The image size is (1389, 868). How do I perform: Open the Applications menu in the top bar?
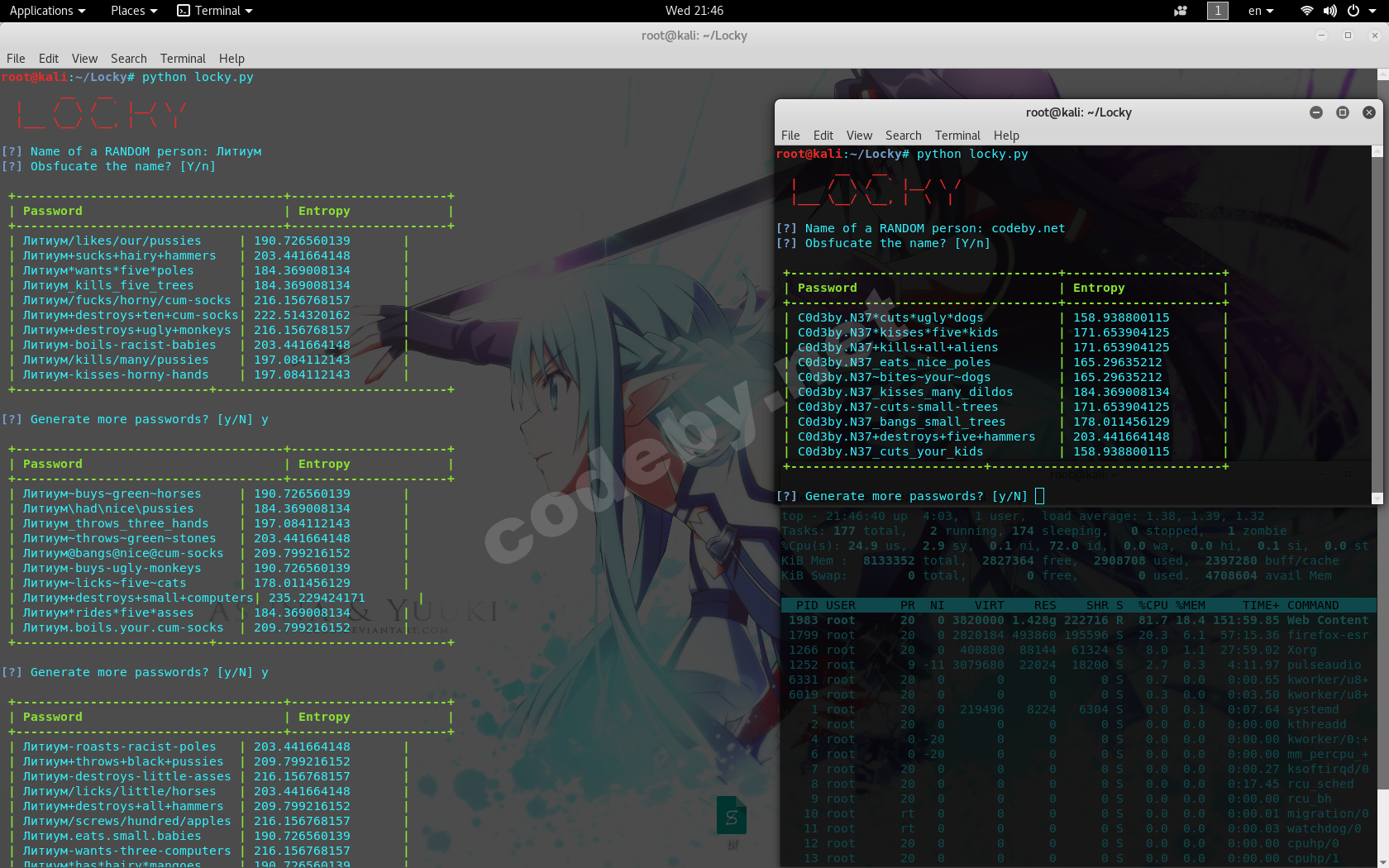(47, 11)
